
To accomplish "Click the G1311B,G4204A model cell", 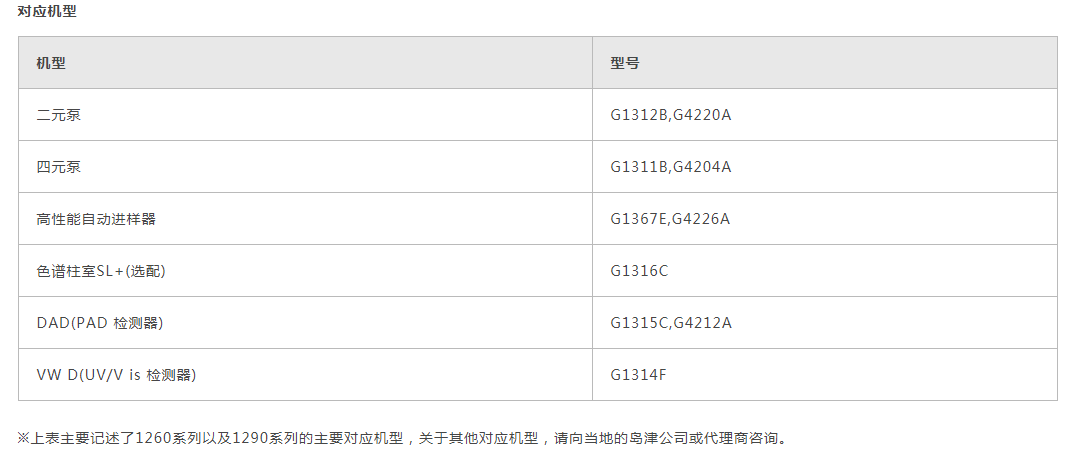I will pos(825,167).
